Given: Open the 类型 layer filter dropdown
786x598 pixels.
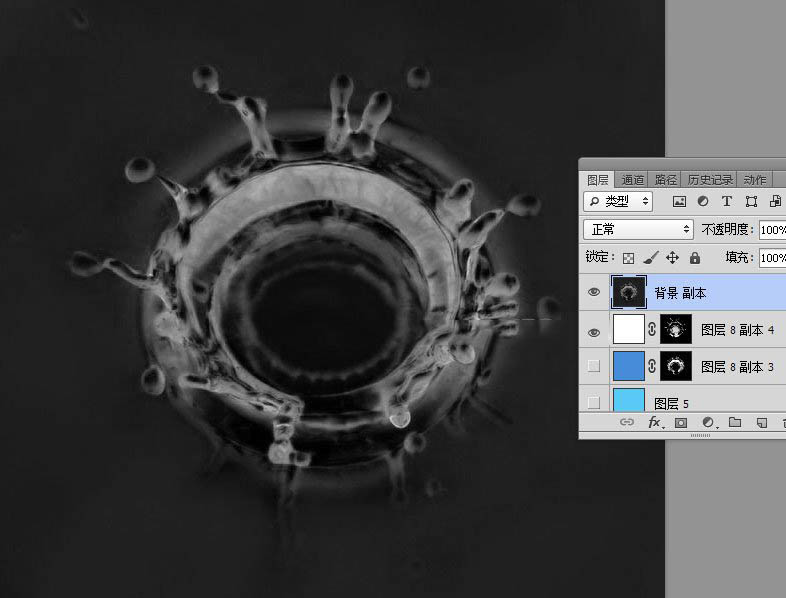Looking at the screenshot, I should click(x=618, y=201).
